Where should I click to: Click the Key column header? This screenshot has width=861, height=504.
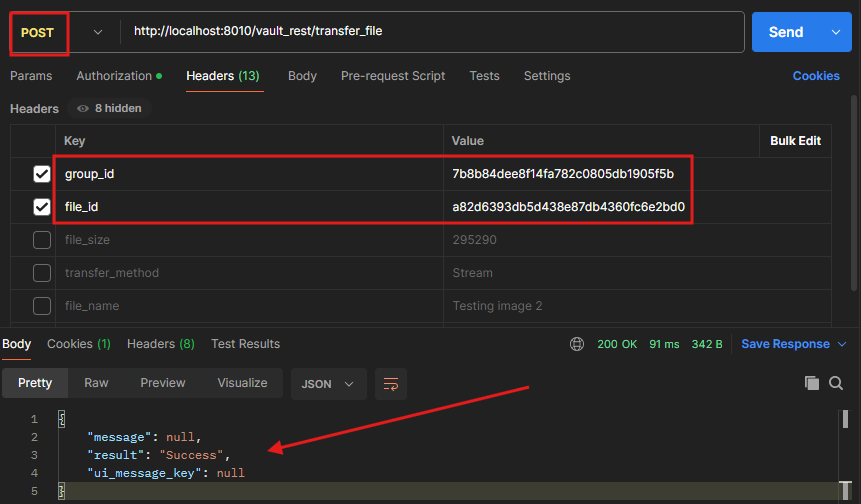click(75, 141)
